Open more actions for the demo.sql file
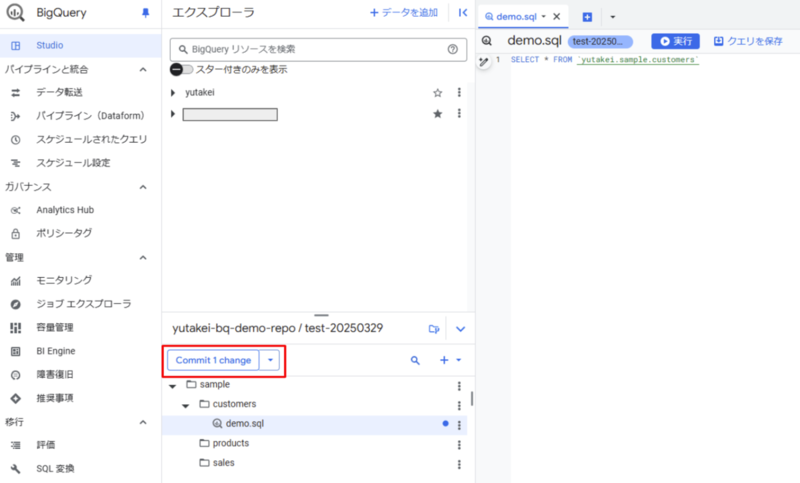This screenshot has width=800, height=483. [x=459, y=425]
